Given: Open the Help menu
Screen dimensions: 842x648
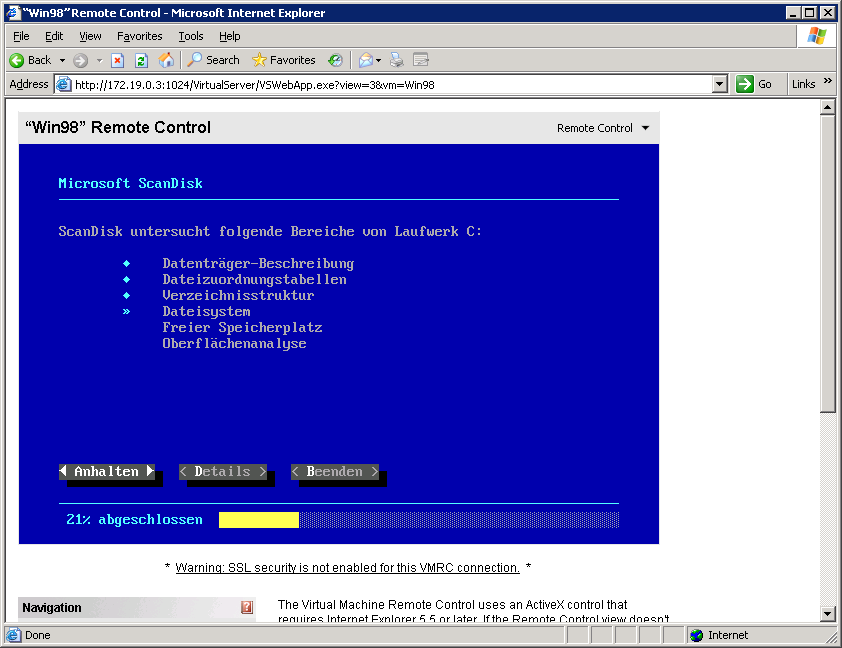Looking at the screenshot, I should tap(229, 36).
